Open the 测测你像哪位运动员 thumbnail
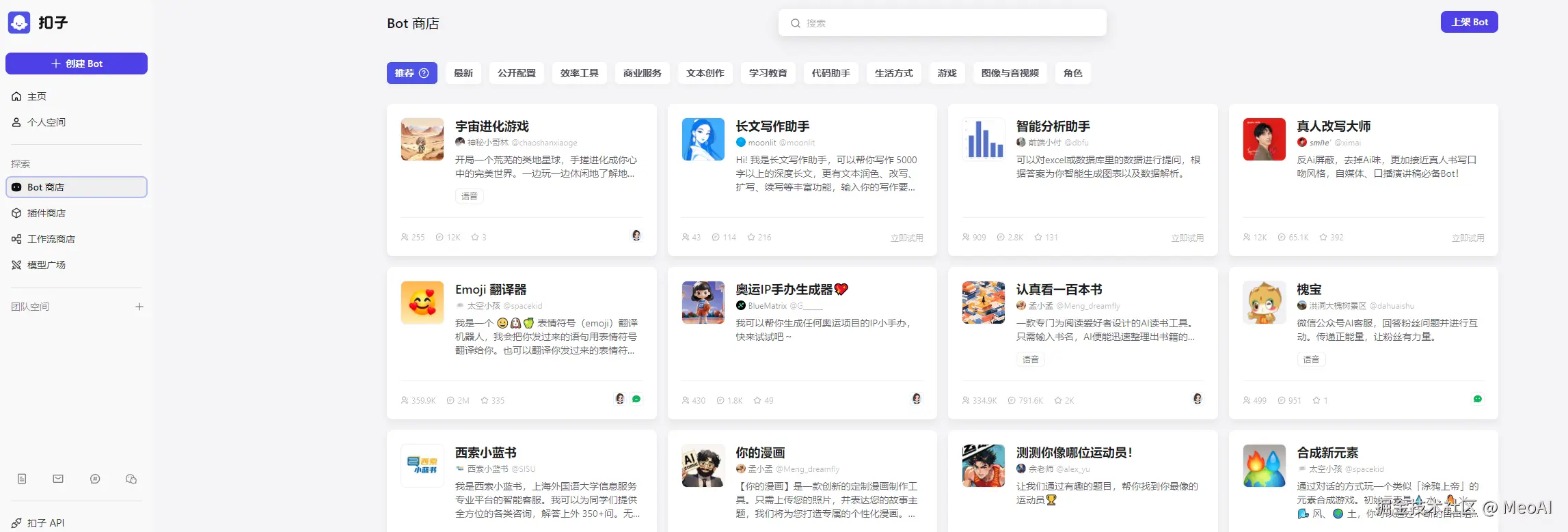1568x532 pixels. (984, 466)
